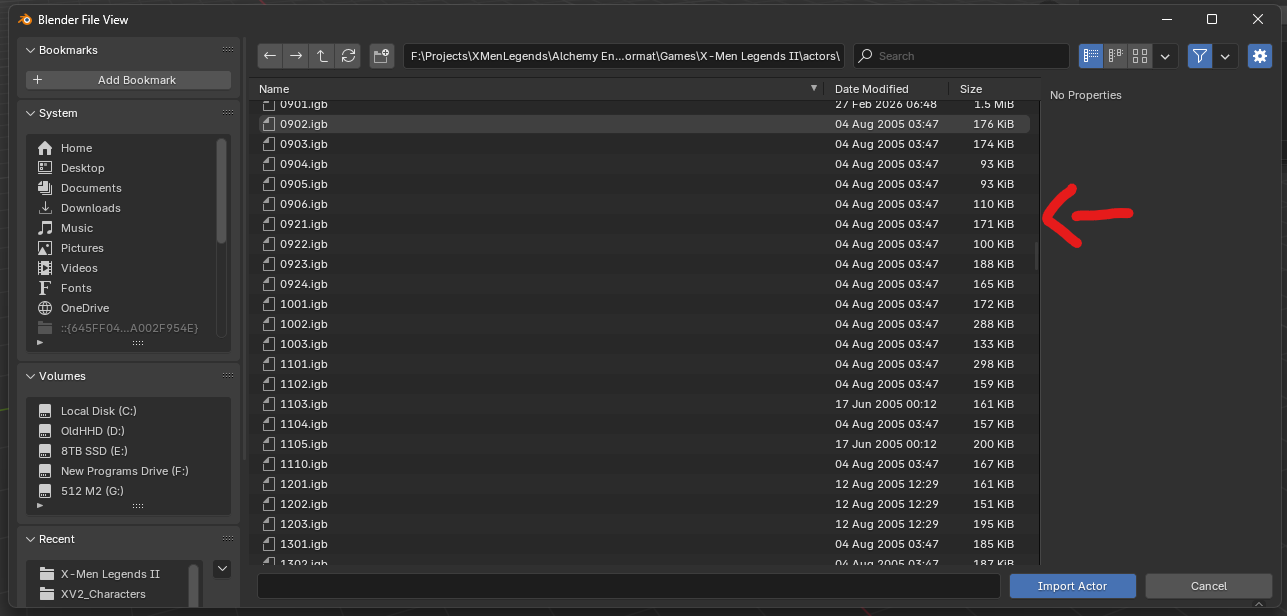Toggle the options gear region
The width and height of the screenshot is (1287, 616).
coord(1260,56)
